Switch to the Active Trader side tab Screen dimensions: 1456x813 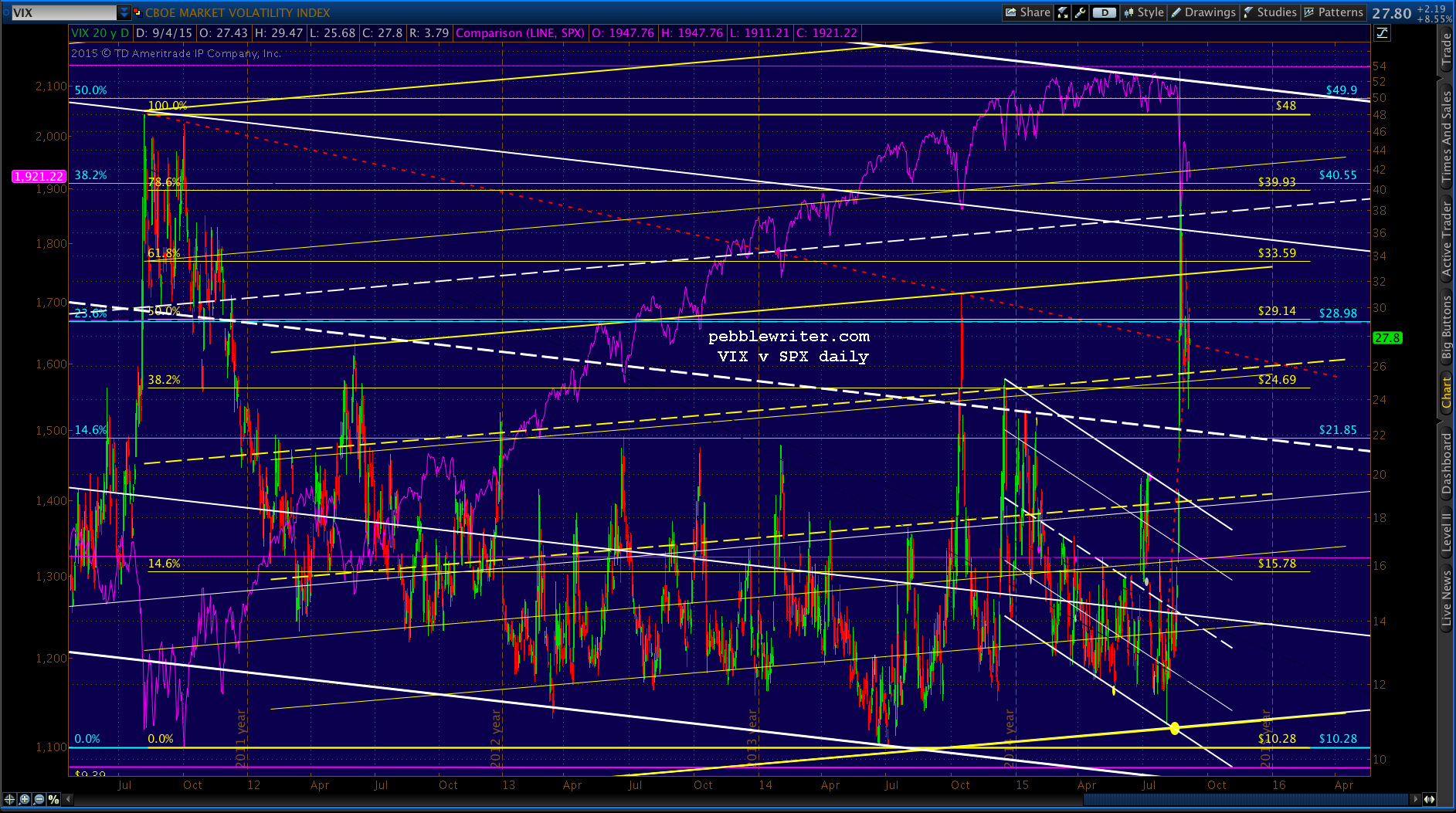(1447, 239)
